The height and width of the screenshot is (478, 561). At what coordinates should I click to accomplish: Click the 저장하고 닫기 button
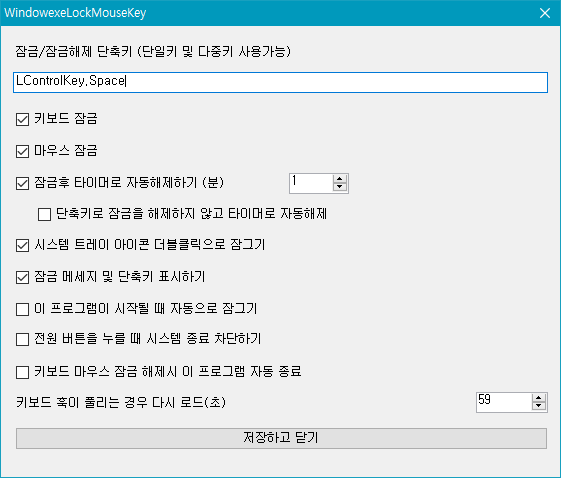281,438
